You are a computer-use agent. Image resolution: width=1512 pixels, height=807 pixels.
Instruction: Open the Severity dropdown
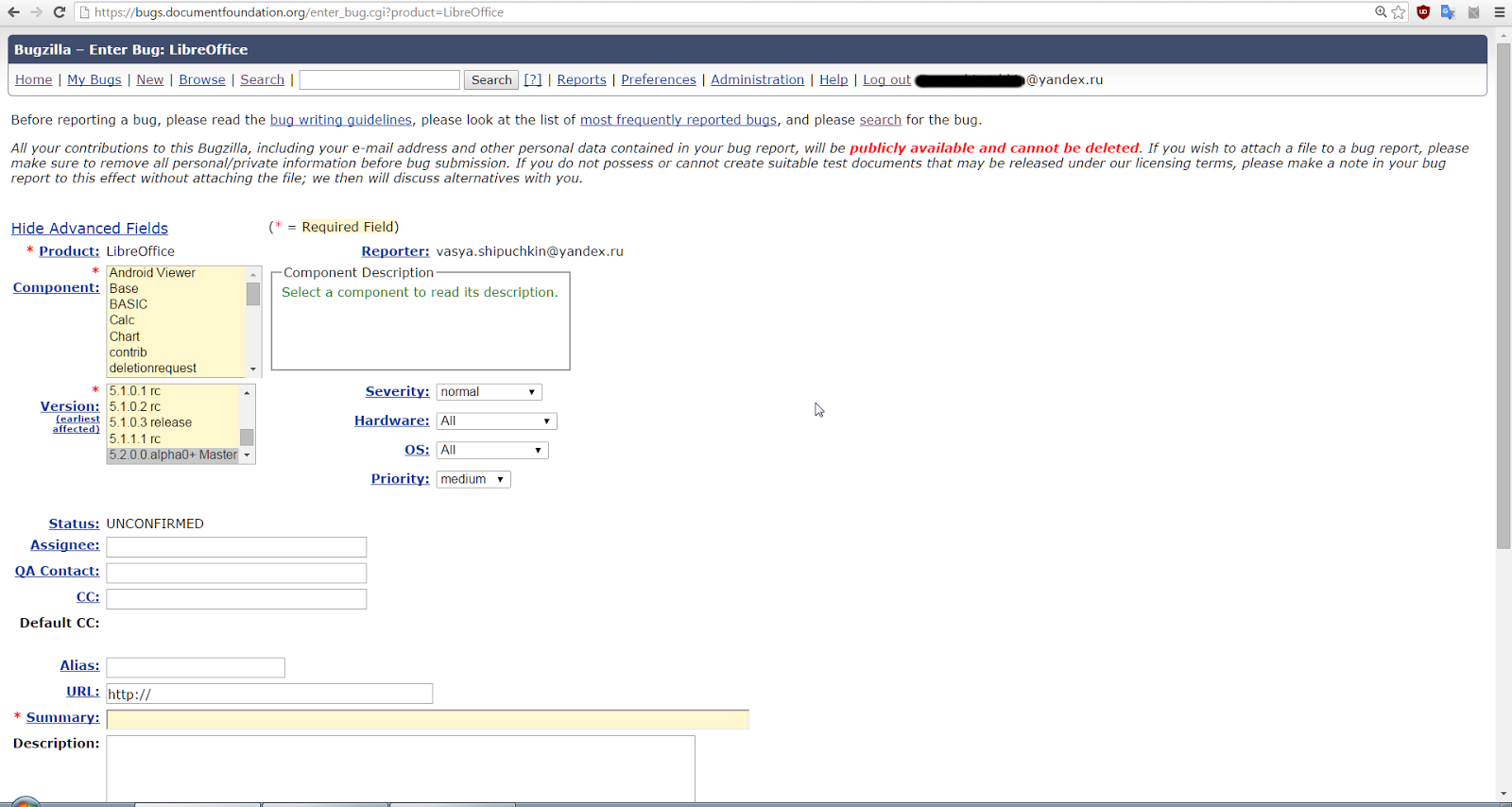point(489,392)
